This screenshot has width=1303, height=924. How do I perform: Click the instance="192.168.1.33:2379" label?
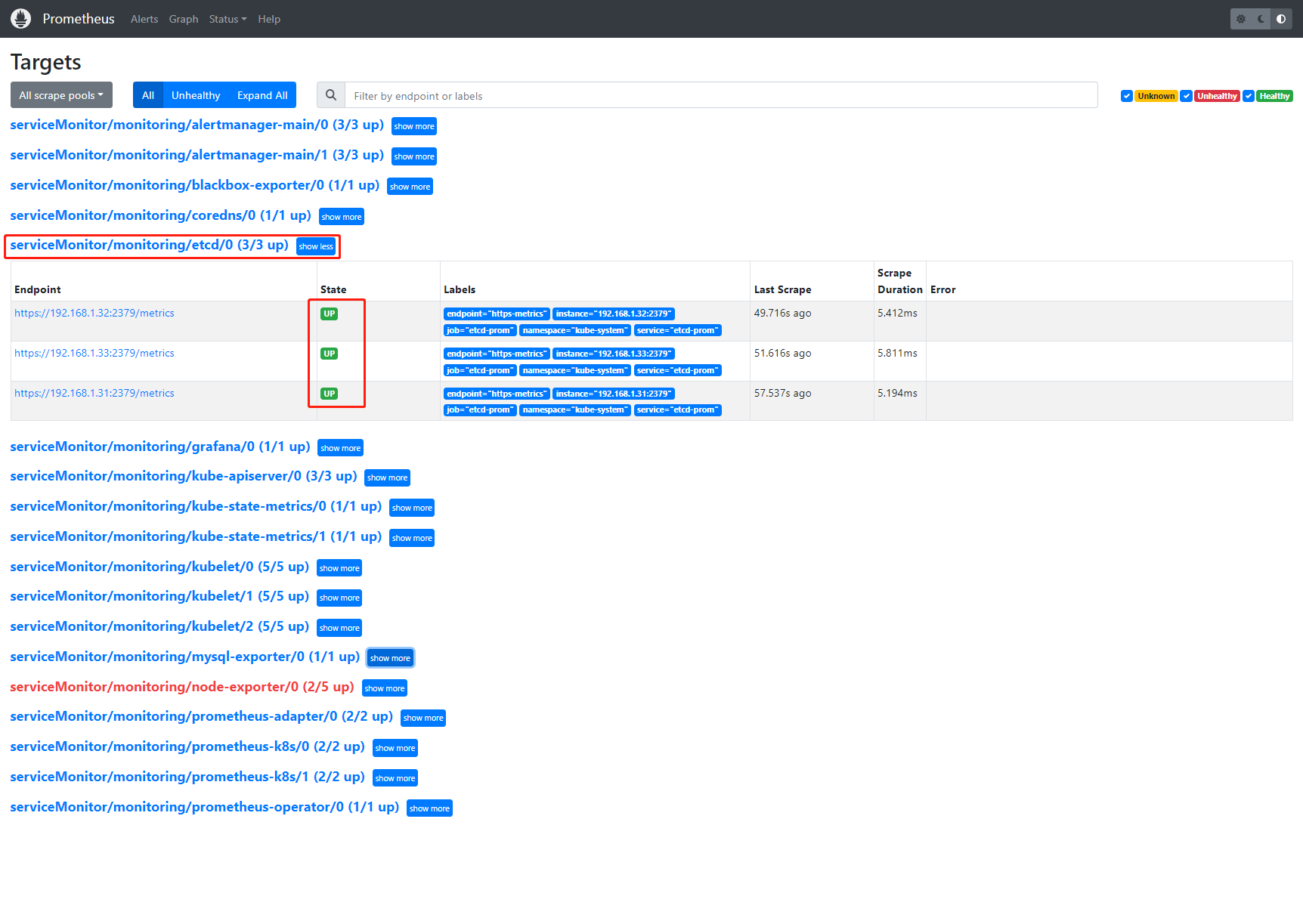[x=613, y=354]
